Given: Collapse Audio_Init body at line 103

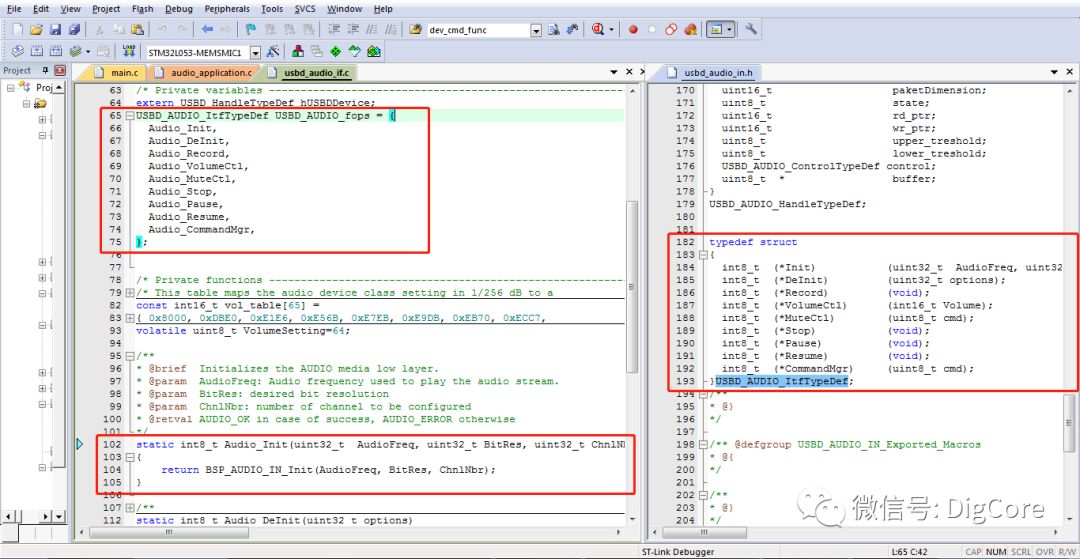Looking at the screenshot, I should point(129,457).
